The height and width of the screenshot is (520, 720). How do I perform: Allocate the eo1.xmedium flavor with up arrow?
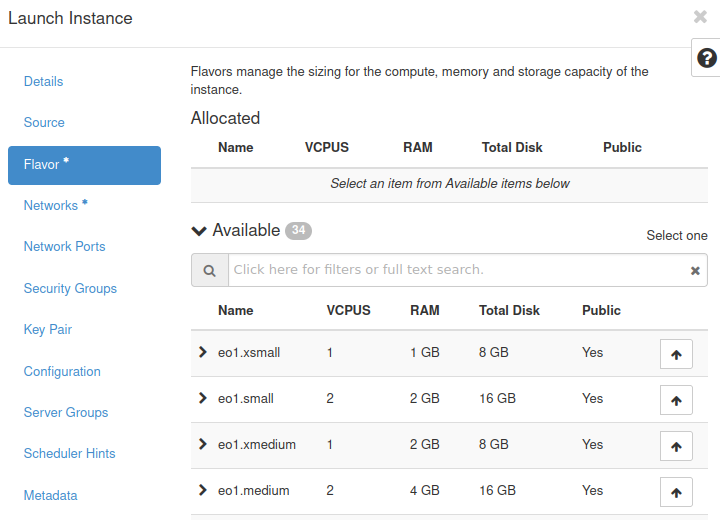[676, 446]
